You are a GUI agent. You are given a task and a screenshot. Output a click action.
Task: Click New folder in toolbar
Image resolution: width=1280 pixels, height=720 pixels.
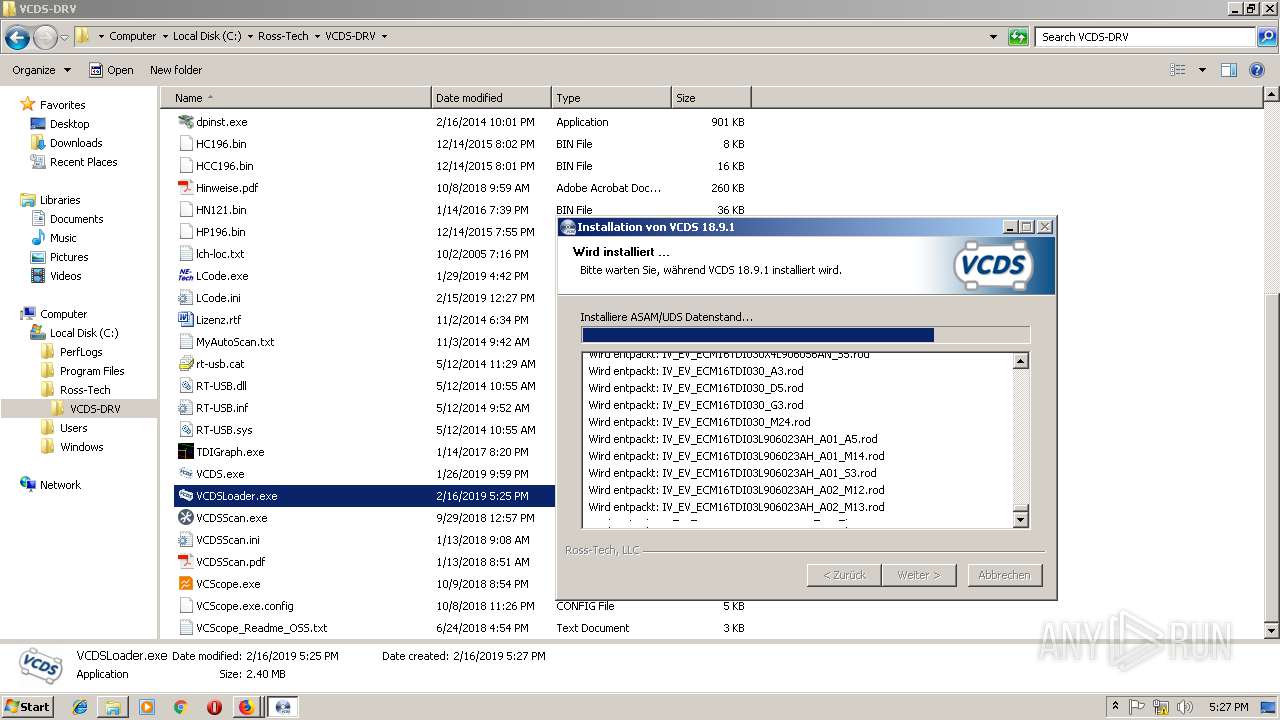pos(176,70)
